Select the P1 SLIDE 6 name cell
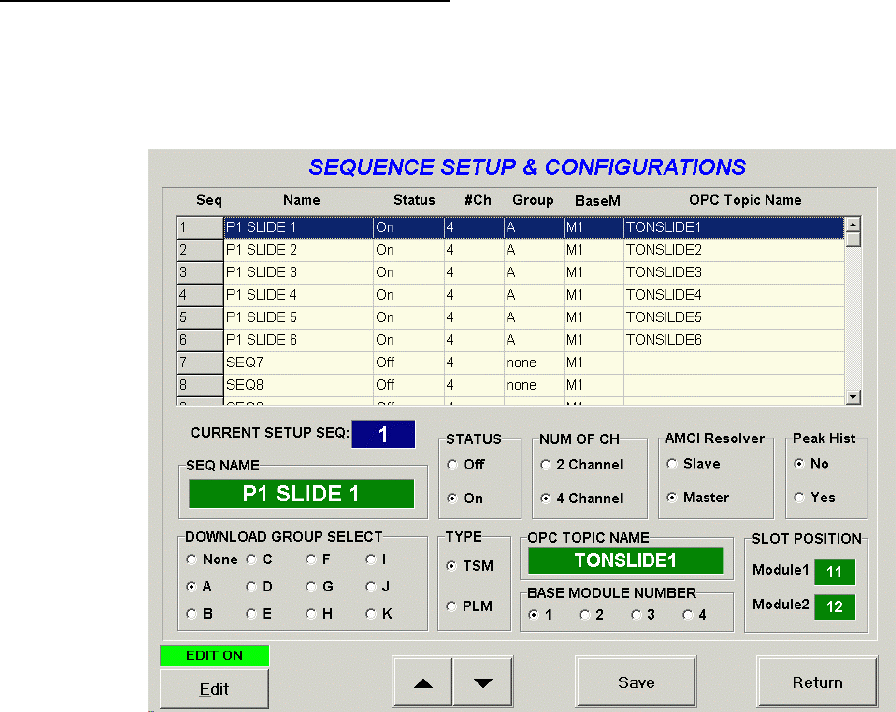The image size is (896, 712). click(x=298, y=340)
